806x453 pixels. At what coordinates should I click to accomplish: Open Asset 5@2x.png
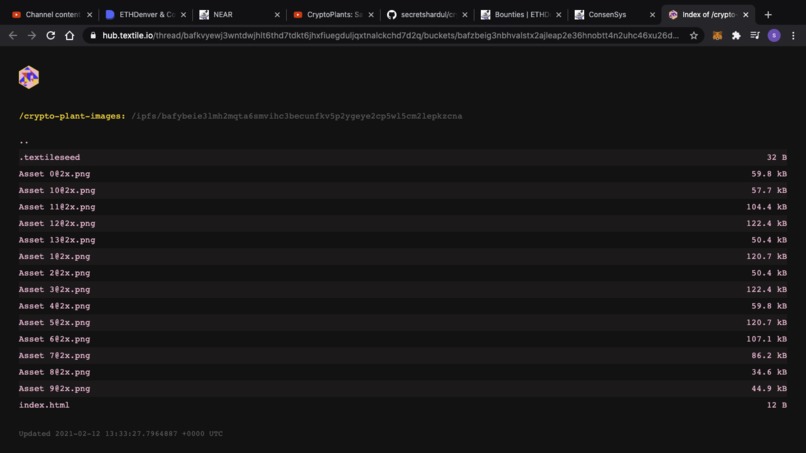(x=54, y=322)
